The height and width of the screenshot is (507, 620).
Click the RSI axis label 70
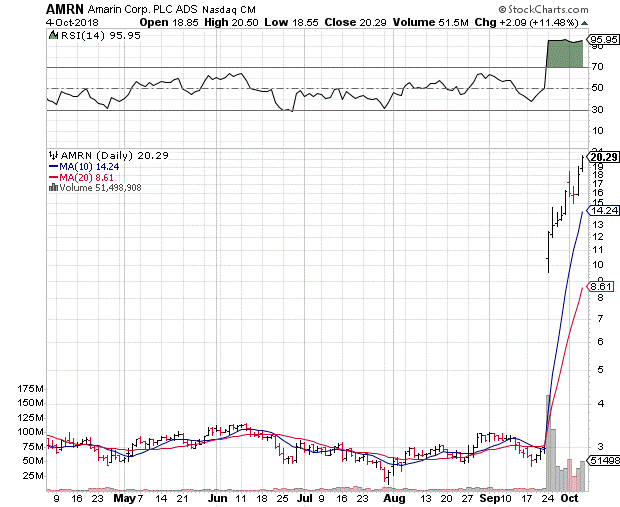point(598,67)
